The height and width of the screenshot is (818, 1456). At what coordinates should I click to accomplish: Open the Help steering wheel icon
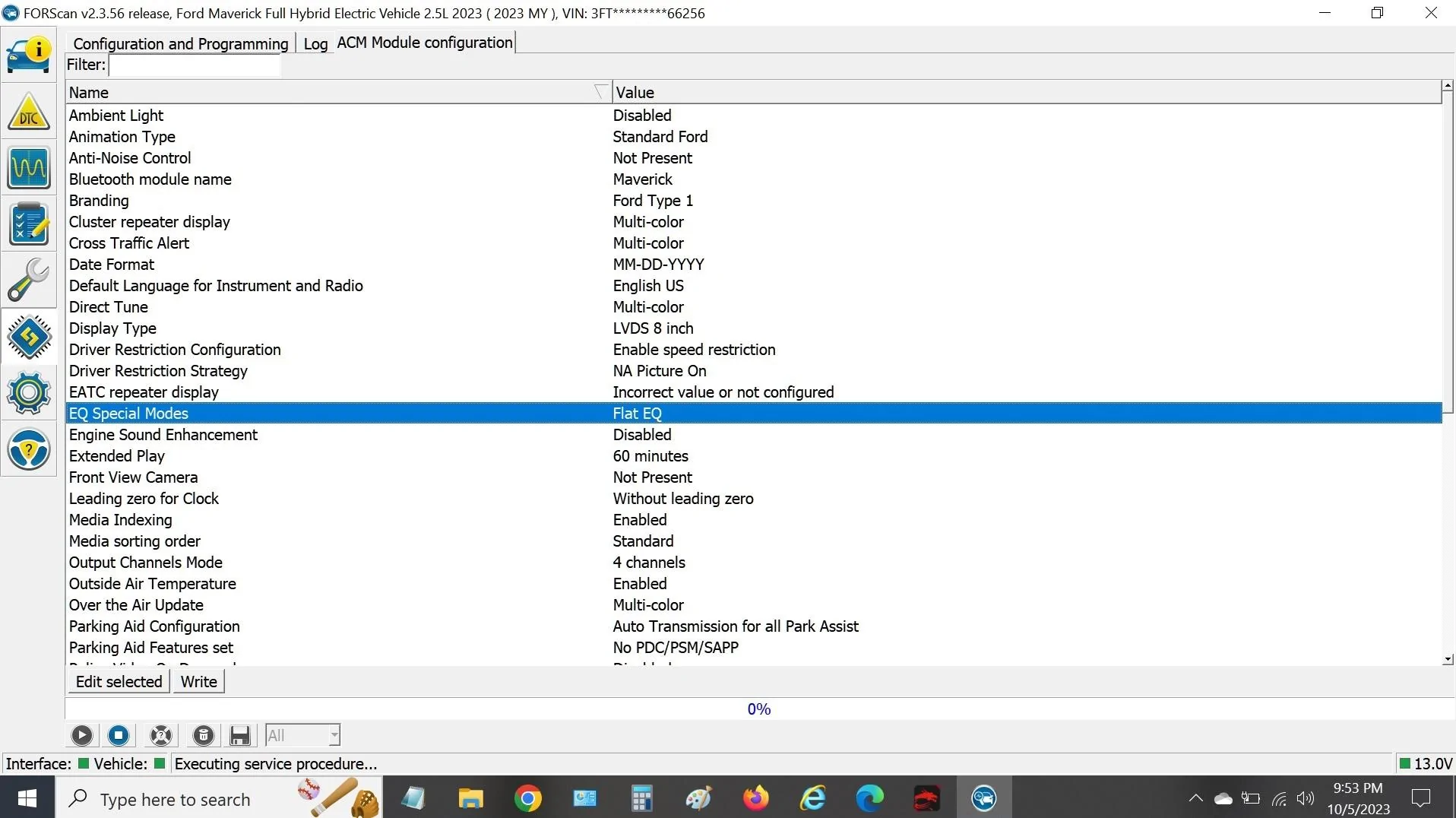pyautogui.click(x=29, y=449)
